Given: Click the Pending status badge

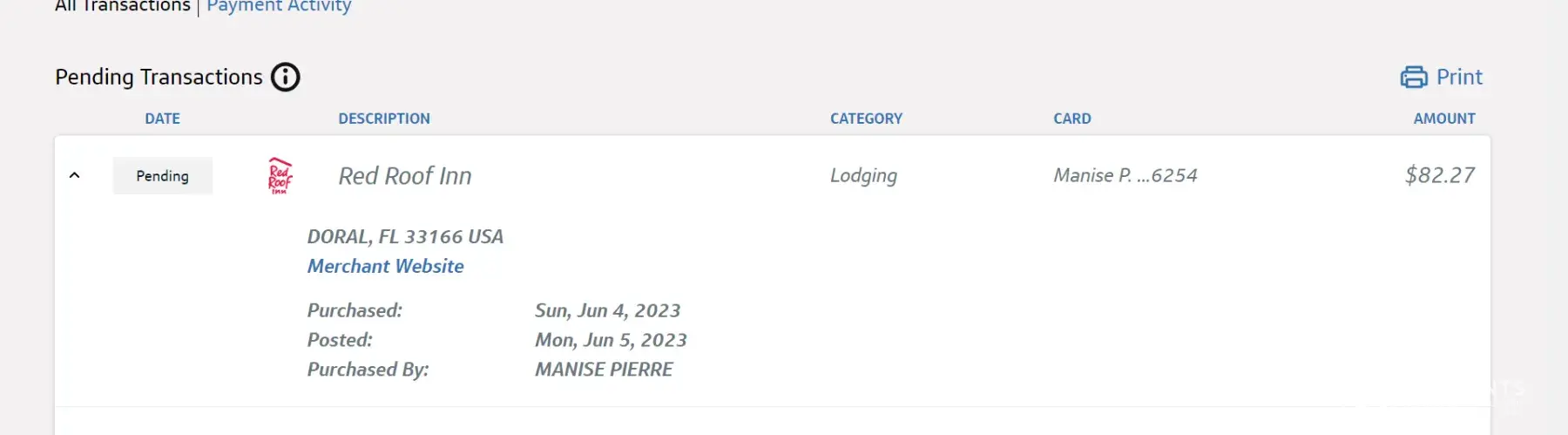Looking at the screenshot, I should (162, 176).
